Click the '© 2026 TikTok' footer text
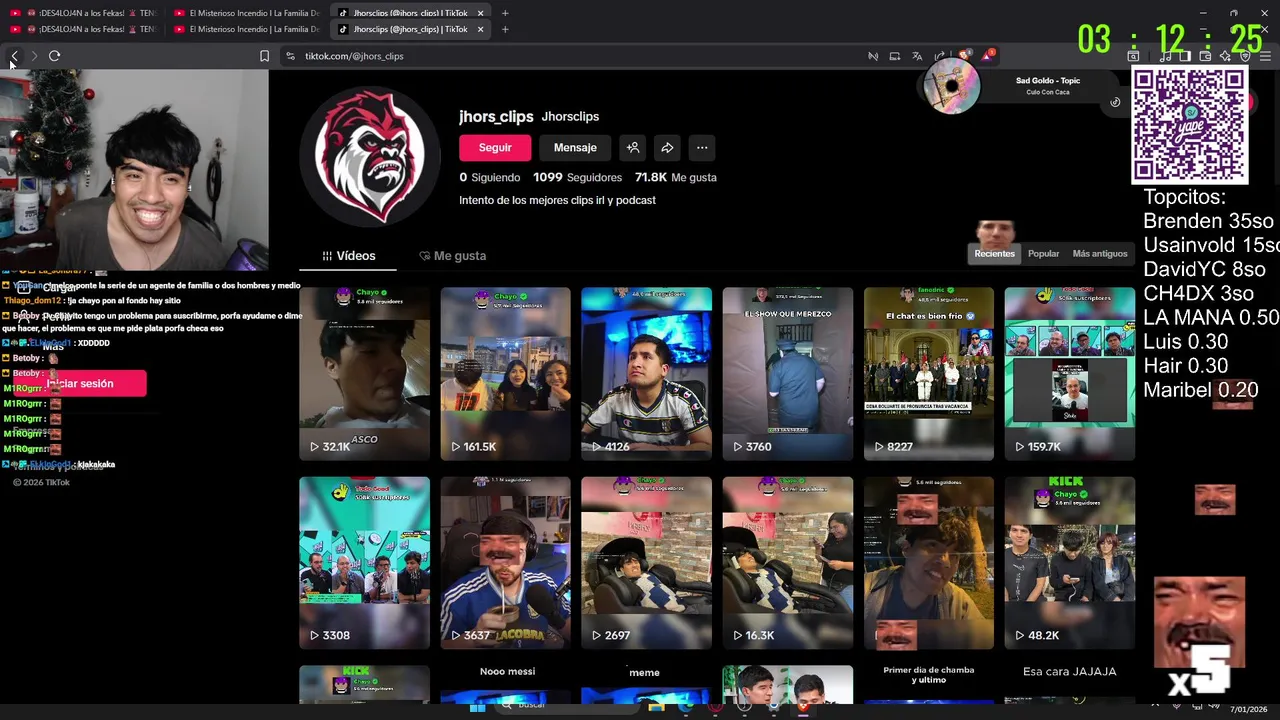 41,482
